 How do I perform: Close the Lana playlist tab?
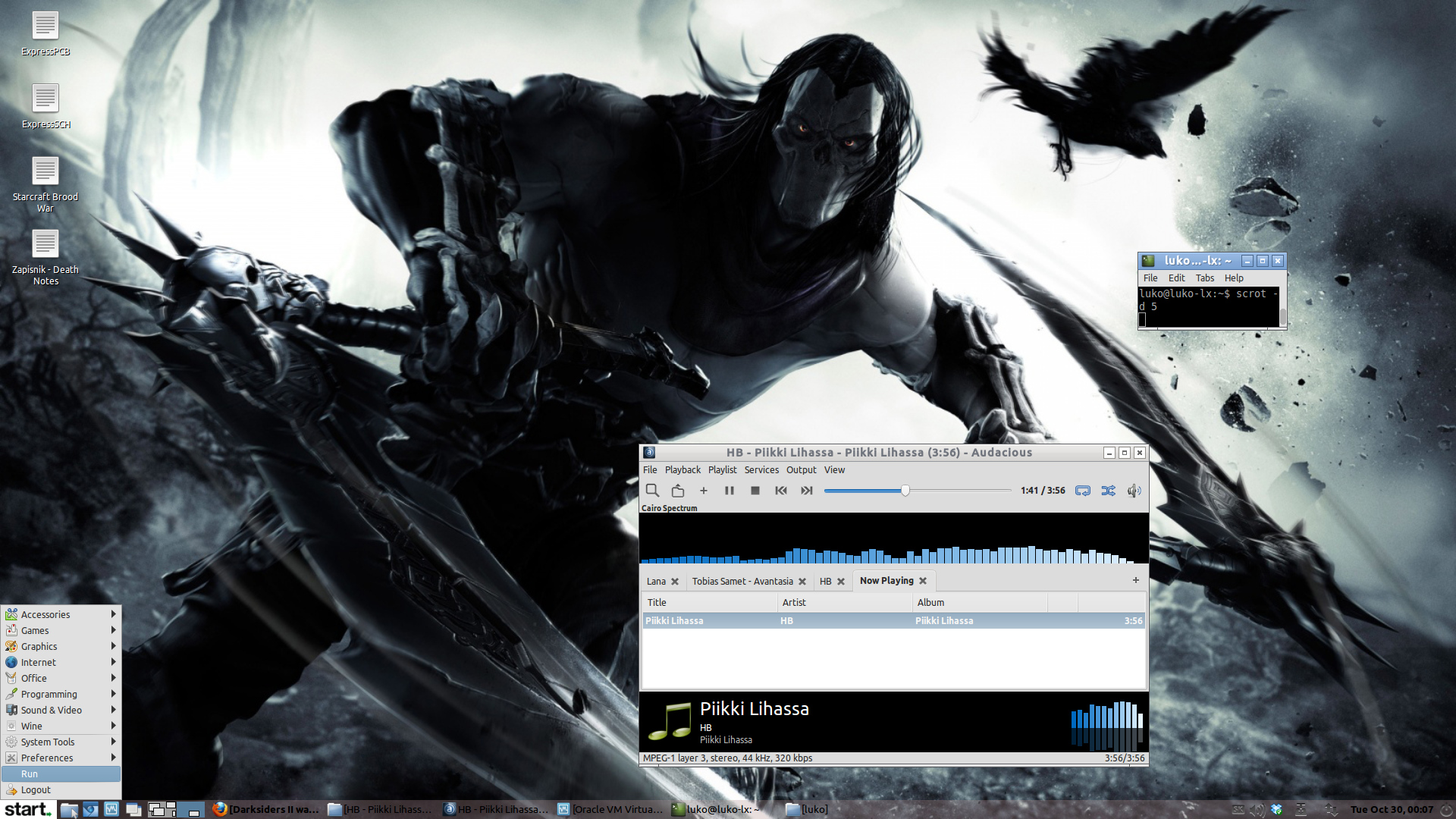pos(675,582)
